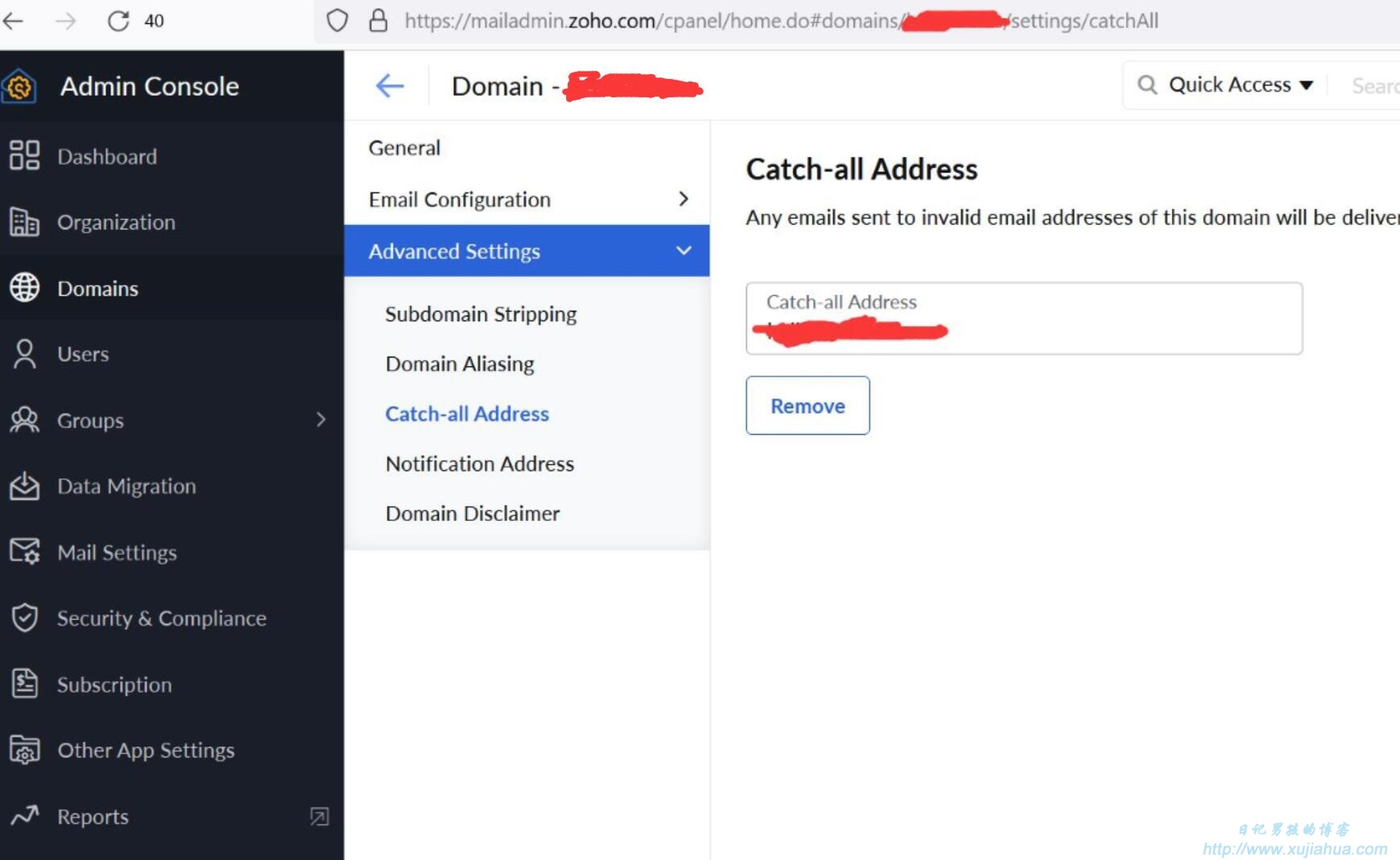
Task: Click the browser address bar URL
Action: click(781, 21)
